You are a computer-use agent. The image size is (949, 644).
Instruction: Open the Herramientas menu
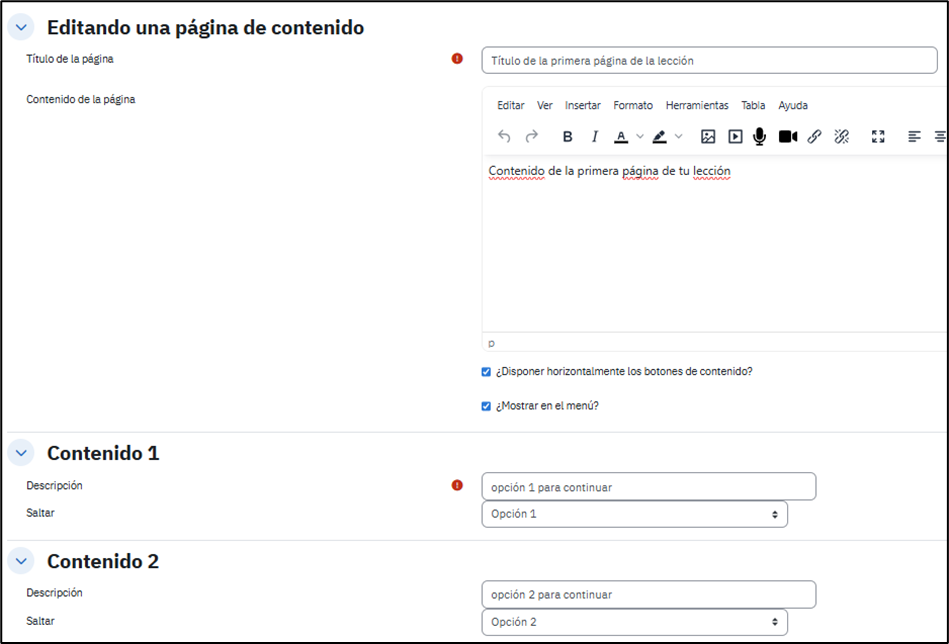pyautogui.click(x=697, y=106)
